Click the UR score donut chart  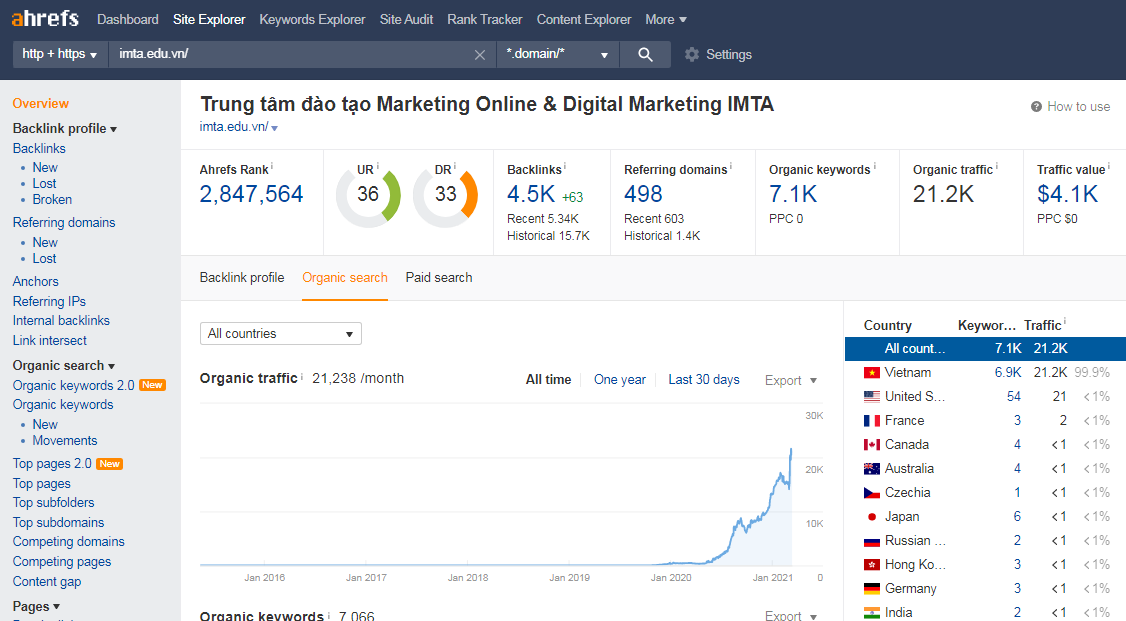tap(368, 195)
